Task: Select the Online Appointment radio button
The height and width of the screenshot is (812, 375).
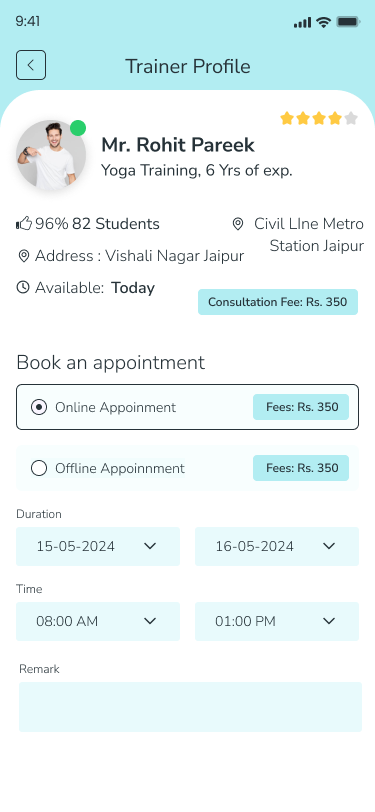Action: point(39,407)
